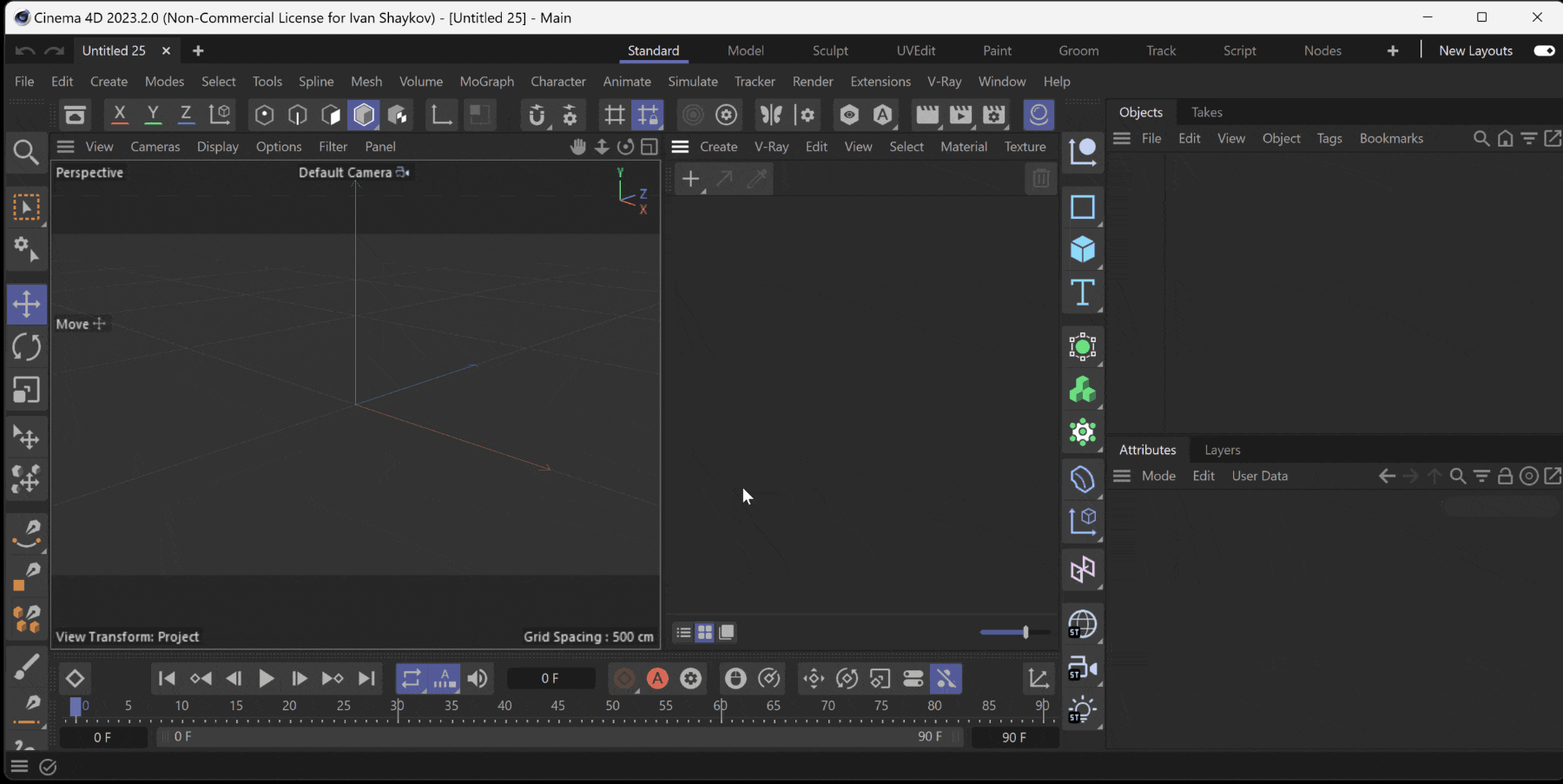The image size is (1563, 784).
Task: Expand the status bar hamburger menu
Action: coord(19,766)
